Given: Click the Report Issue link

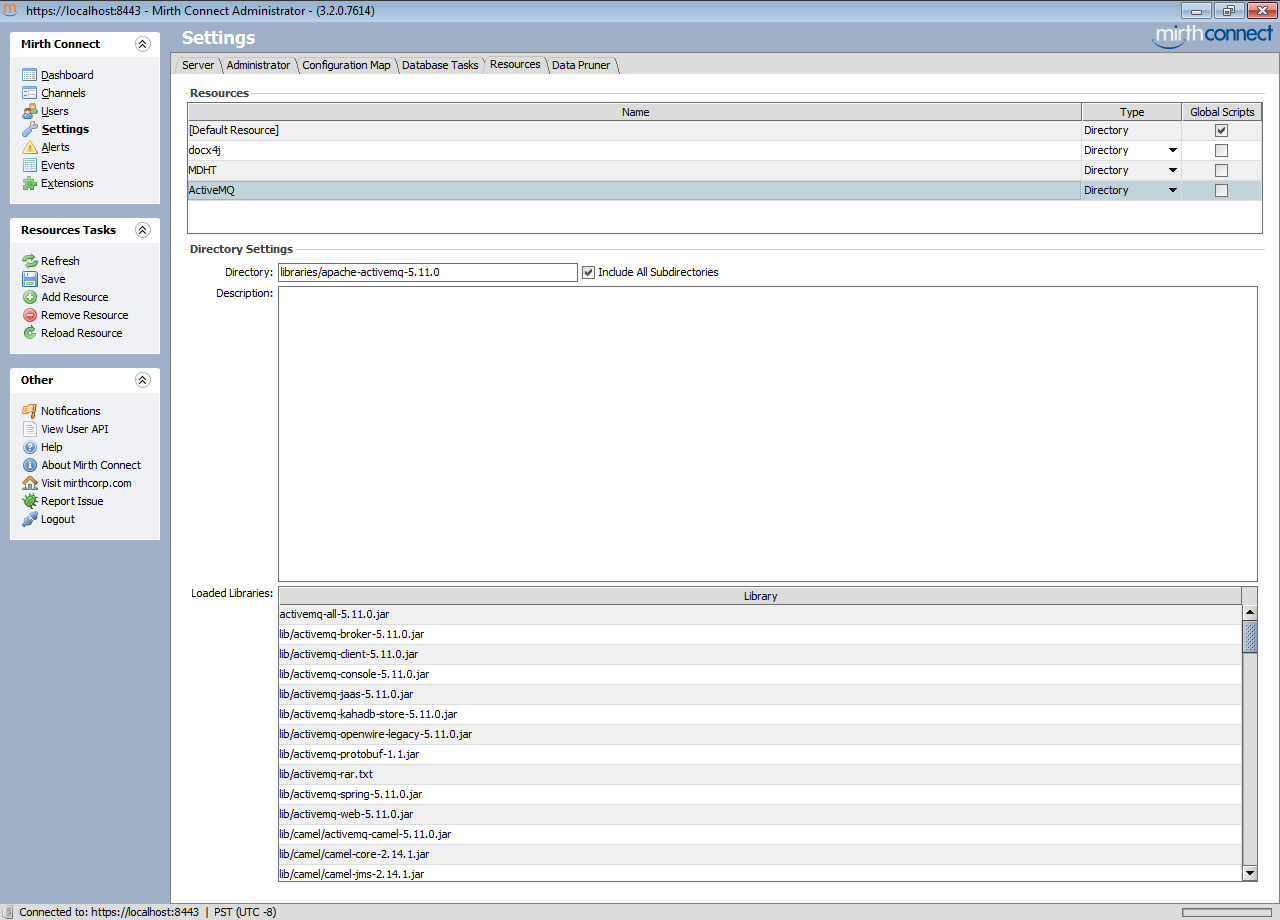Looking at the screenshot, I should (x=72, y=501).
